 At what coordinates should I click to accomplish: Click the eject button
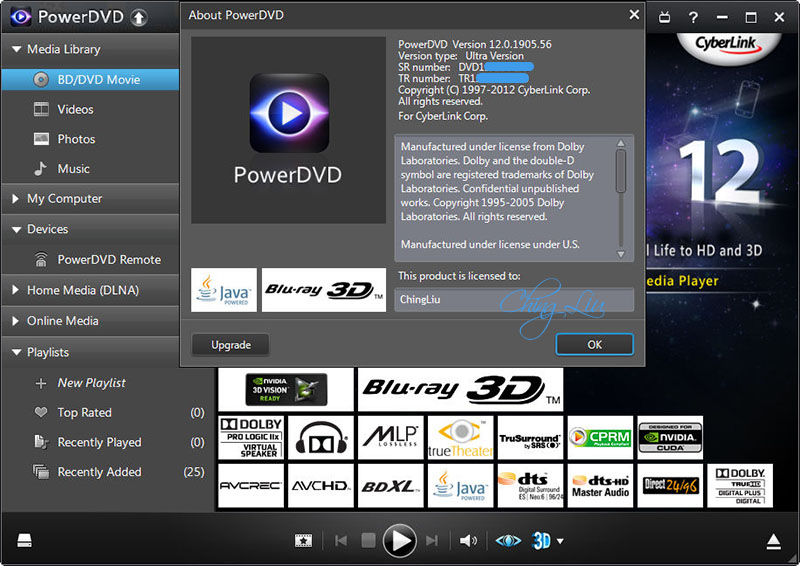coord(773,542)
